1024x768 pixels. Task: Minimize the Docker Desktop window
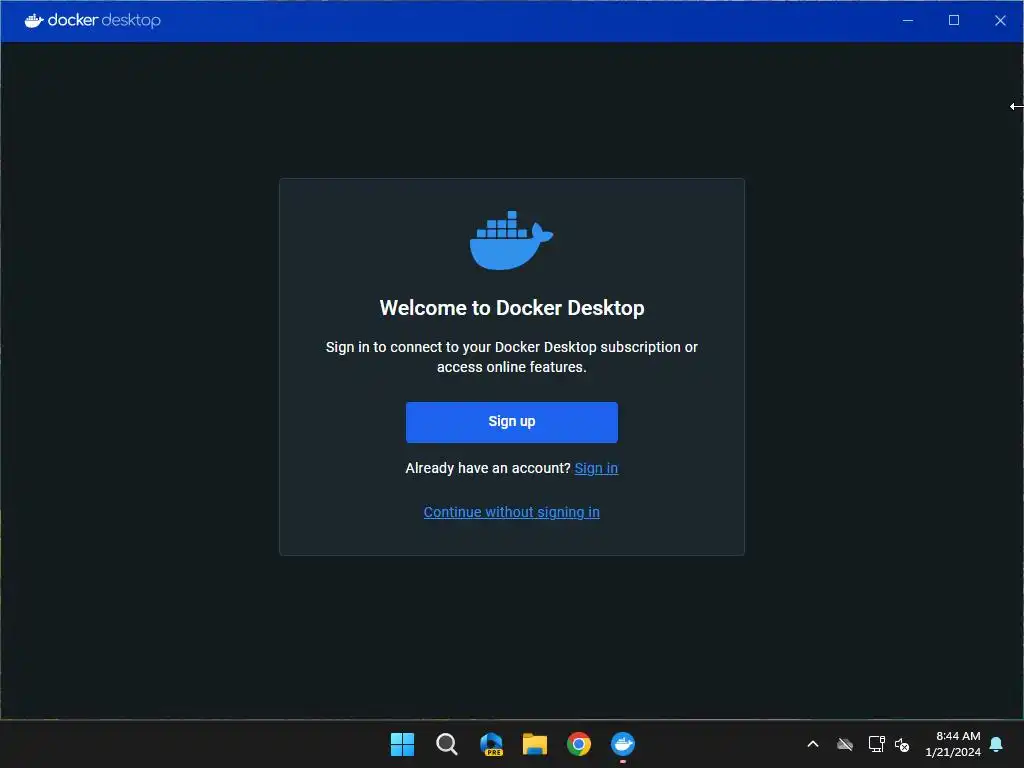tap(908, 20)
